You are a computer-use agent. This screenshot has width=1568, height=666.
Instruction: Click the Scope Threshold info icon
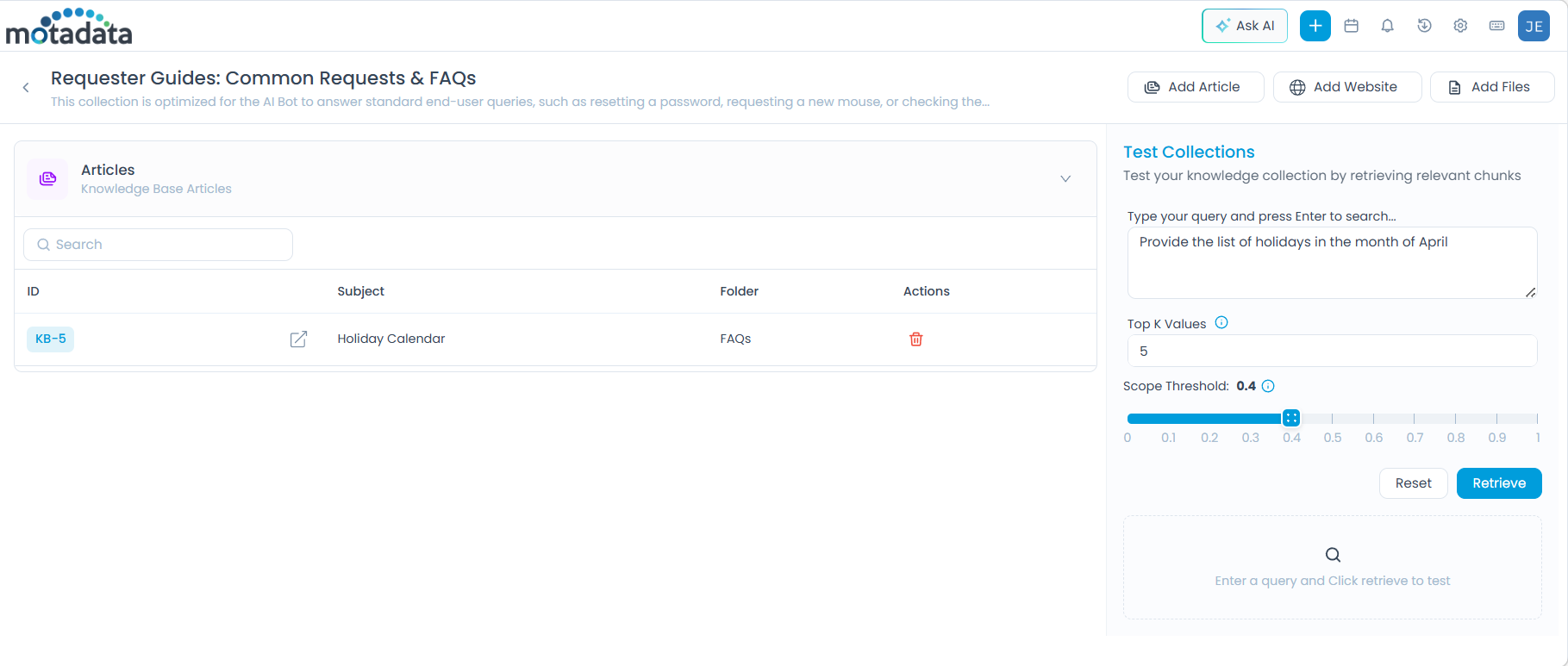(1268, 386)
